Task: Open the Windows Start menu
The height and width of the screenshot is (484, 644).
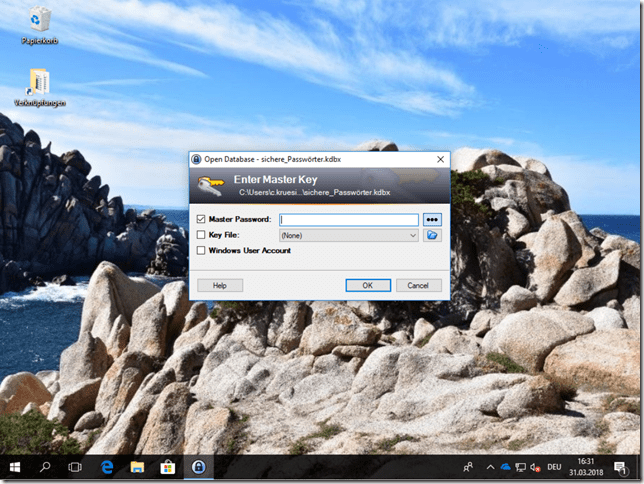Action: click(x=15, y=467)
